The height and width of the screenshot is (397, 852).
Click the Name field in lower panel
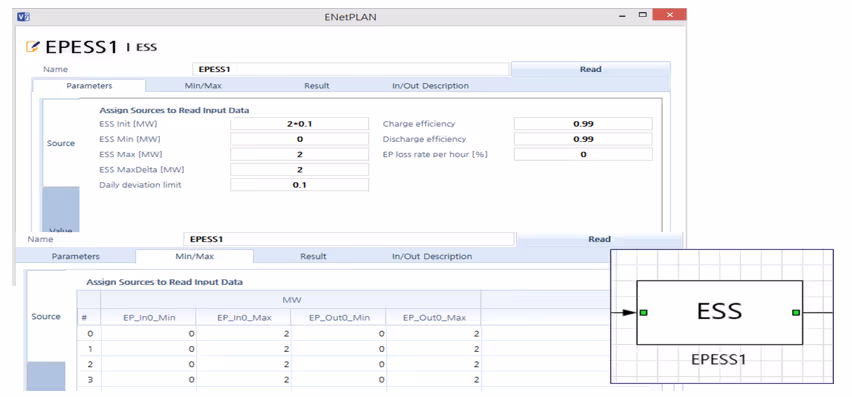pyautogui.click(x=348, y=239)
